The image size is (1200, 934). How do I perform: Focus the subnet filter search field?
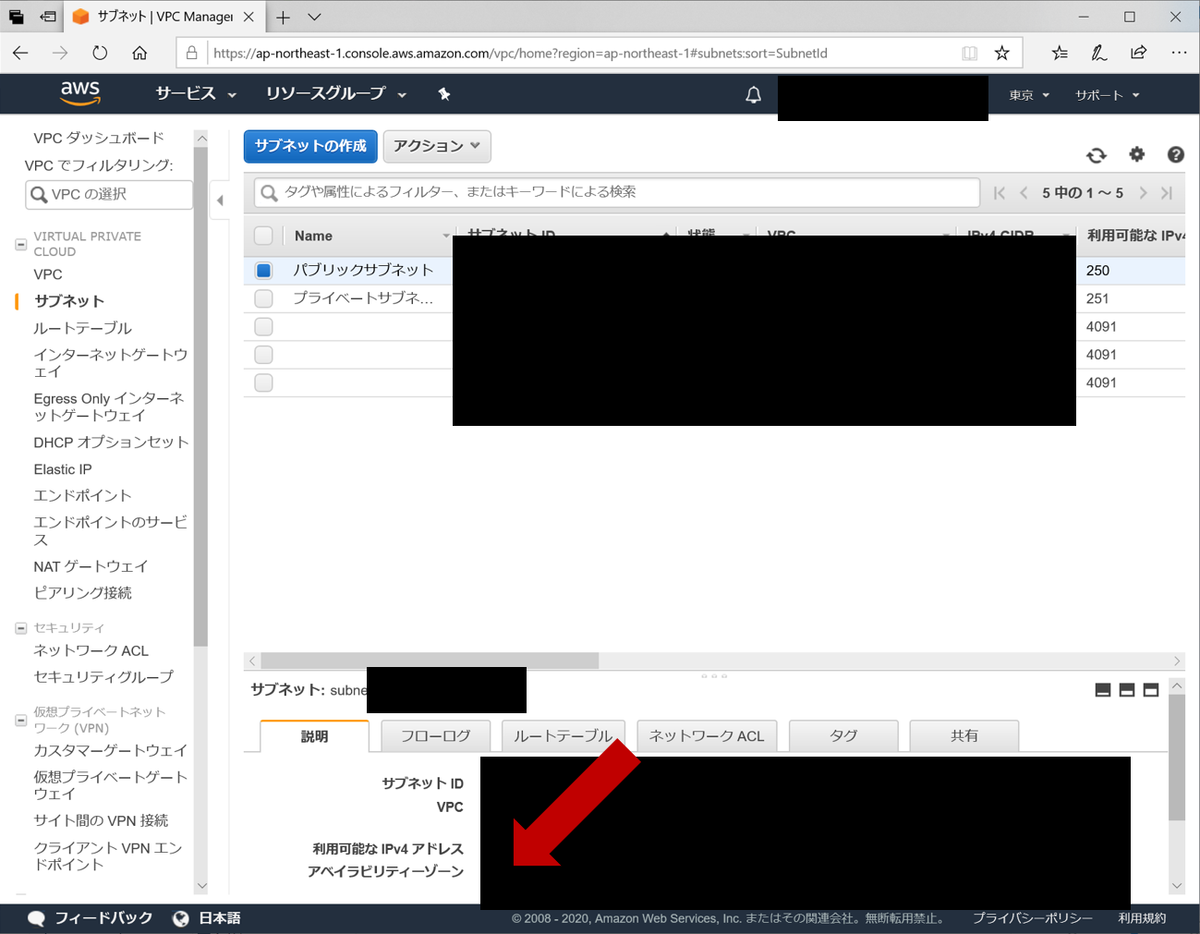coord(617,192)
